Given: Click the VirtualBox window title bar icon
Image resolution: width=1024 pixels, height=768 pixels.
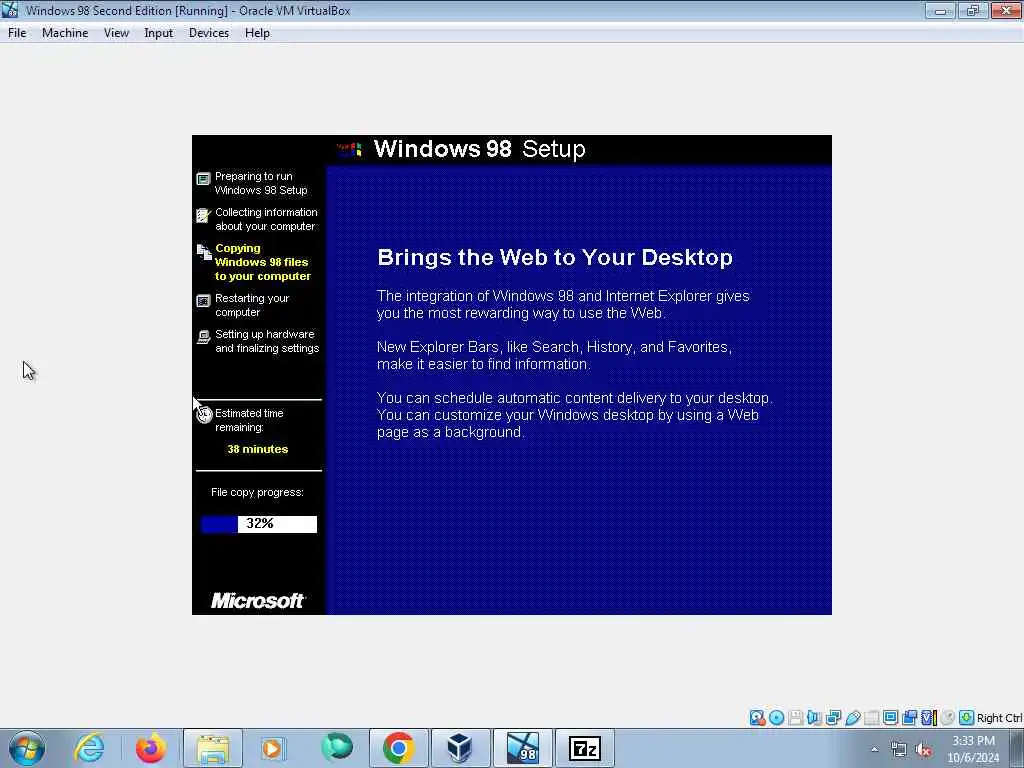Looking at the screenshot, I should [x=10, y=10].
